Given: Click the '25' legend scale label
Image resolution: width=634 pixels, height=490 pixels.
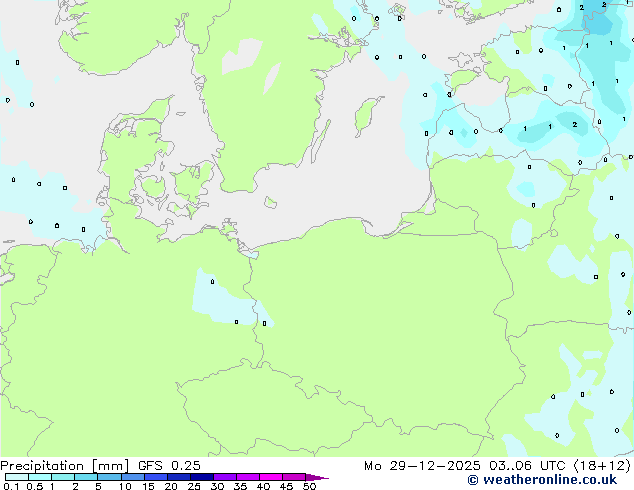Looking at the screenshot, I should point(194,486).
